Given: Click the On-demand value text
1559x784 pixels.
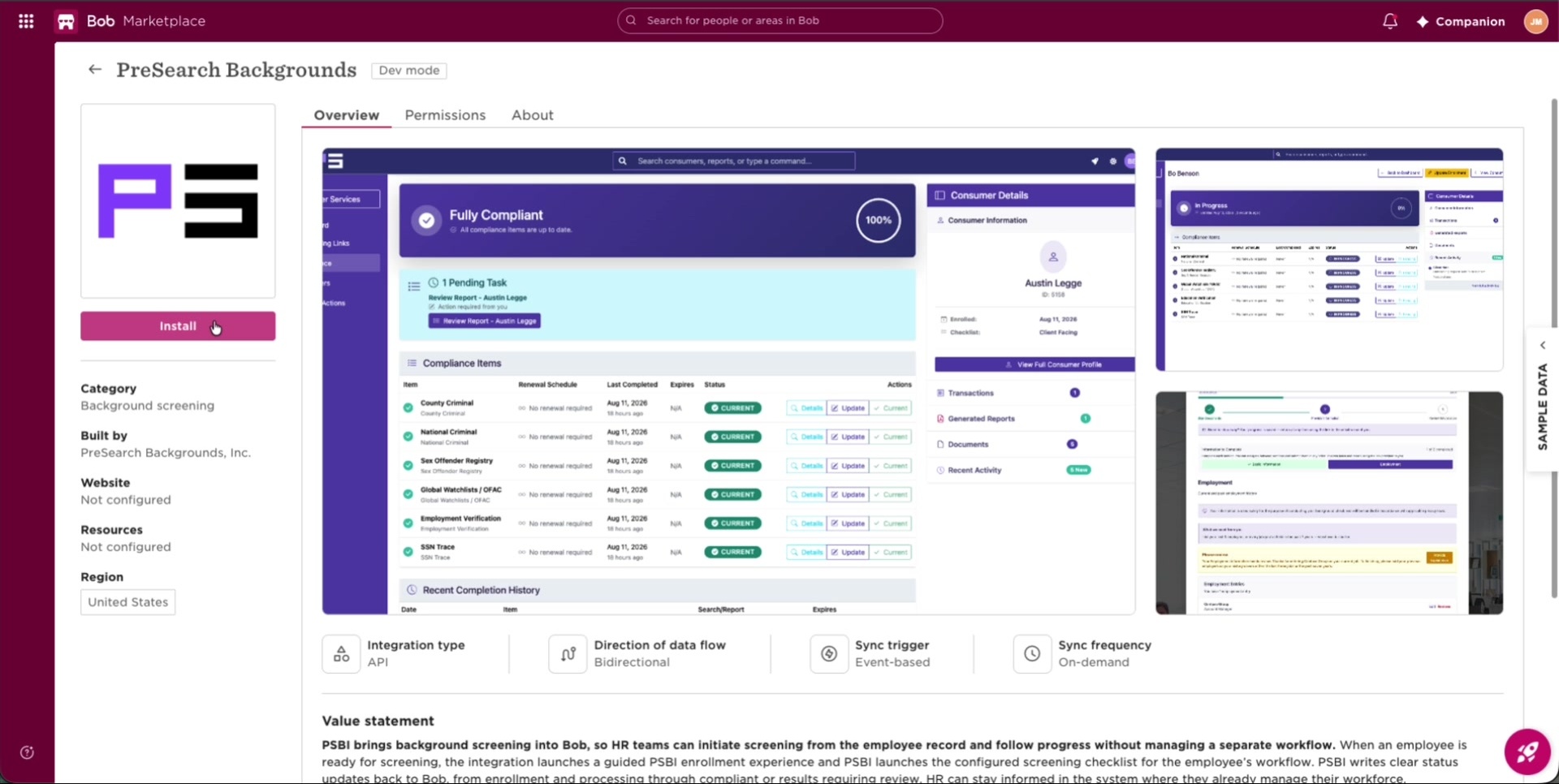Looking at the screenshot, I should (1094, 662).
